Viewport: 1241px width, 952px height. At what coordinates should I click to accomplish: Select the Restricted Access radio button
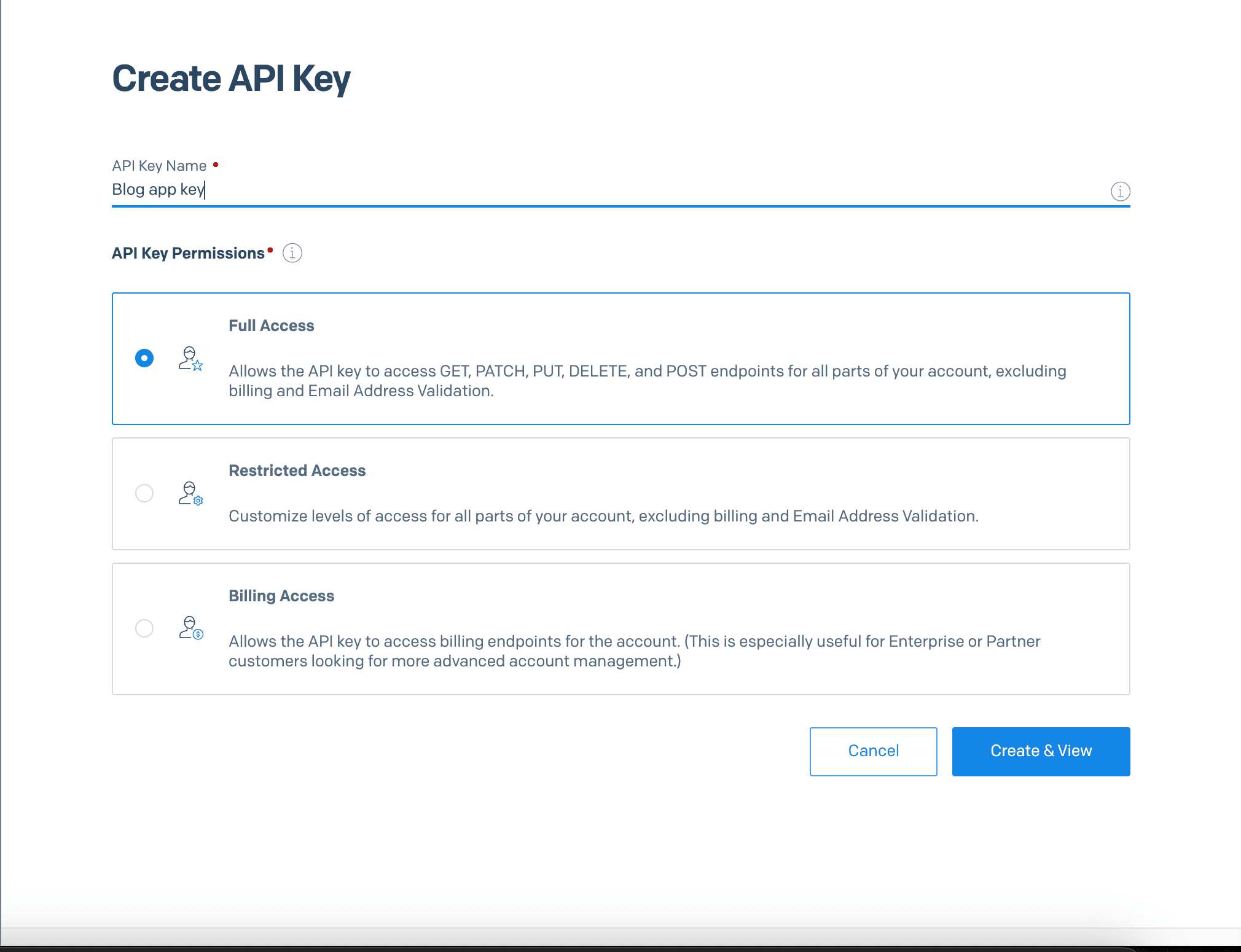click(144, 493)
